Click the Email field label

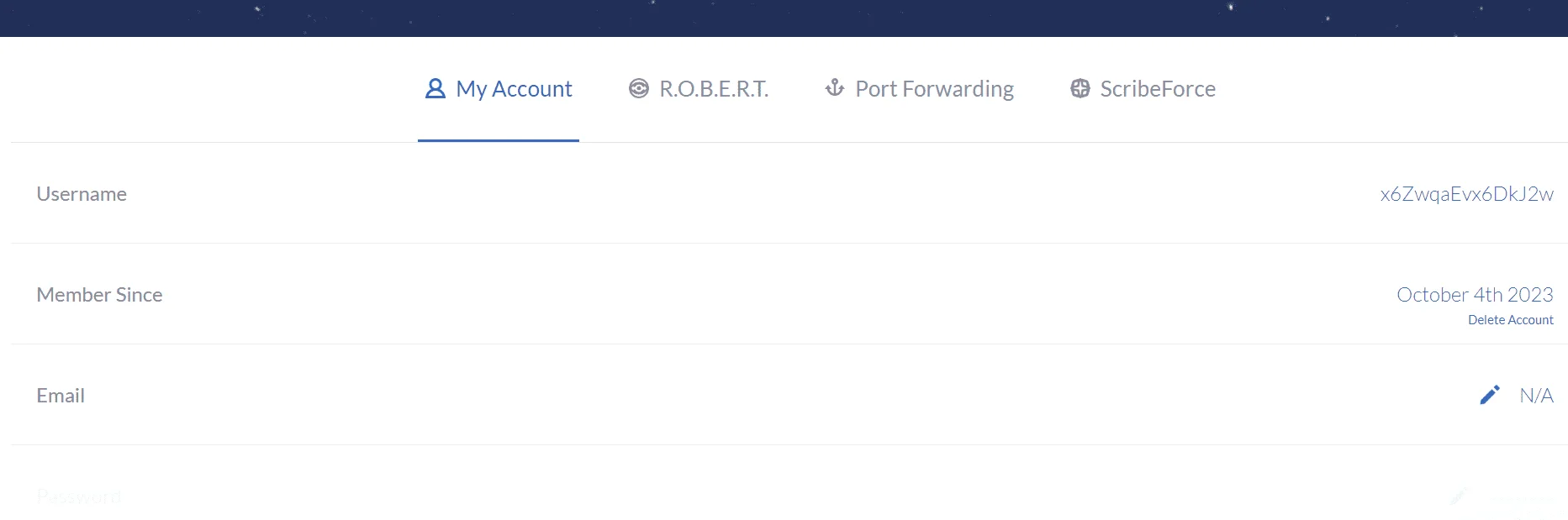coord(61,396)
